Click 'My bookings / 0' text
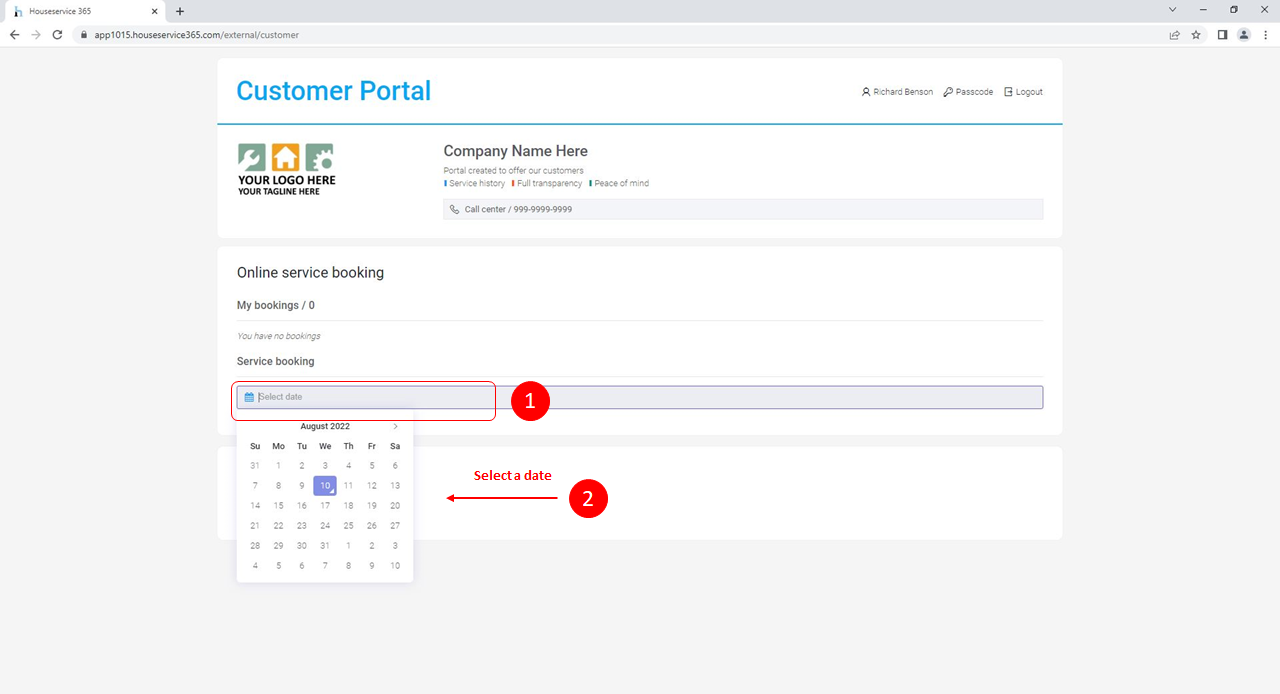 tap(276, 305)
